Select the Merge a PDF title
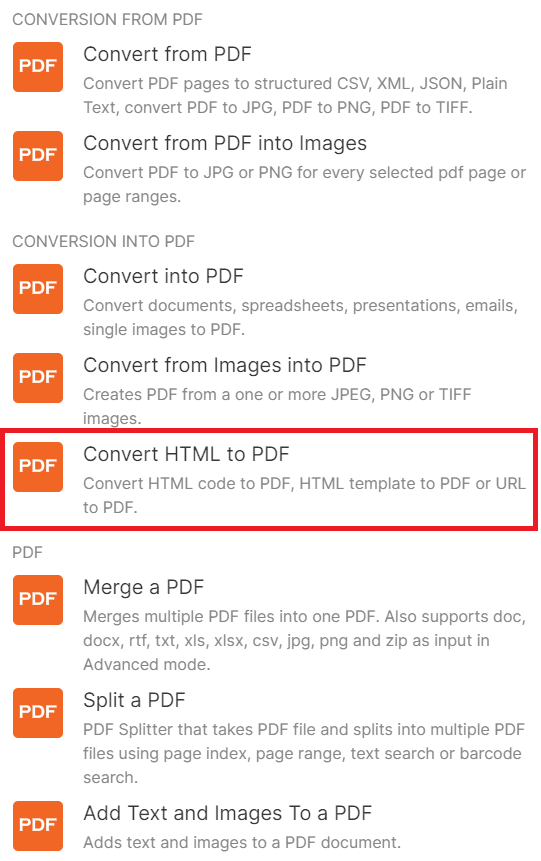 [x=144, y=587]
